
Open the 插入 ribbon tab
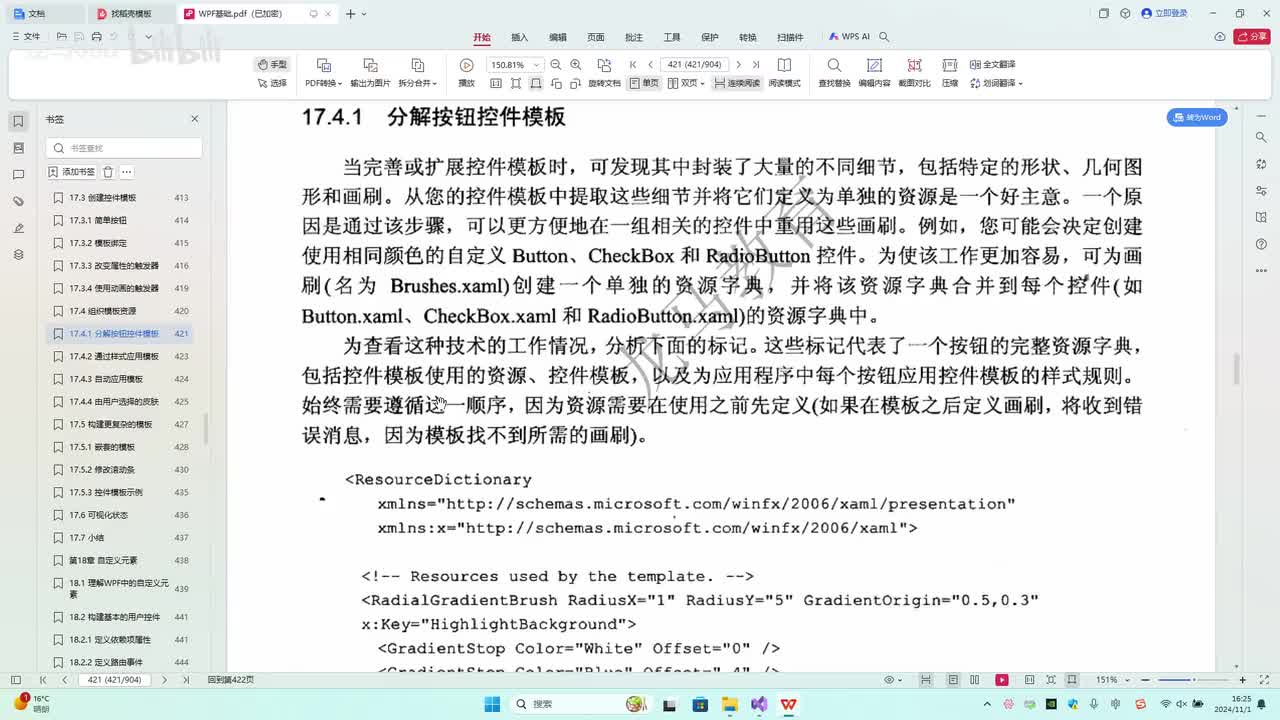point(520,37)
